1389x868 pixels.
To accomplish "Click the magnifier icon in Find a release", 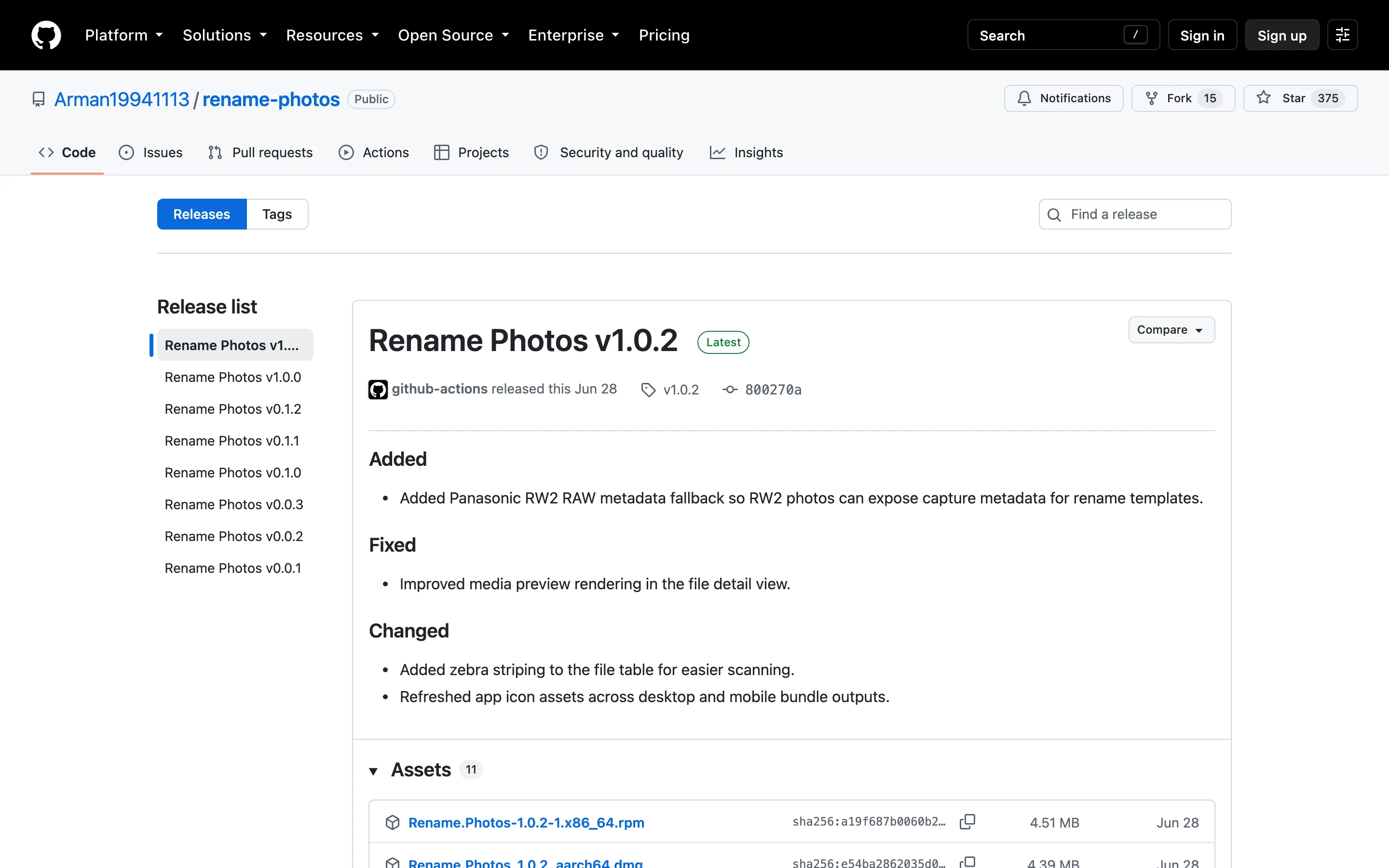I will tap(1054, 215).
